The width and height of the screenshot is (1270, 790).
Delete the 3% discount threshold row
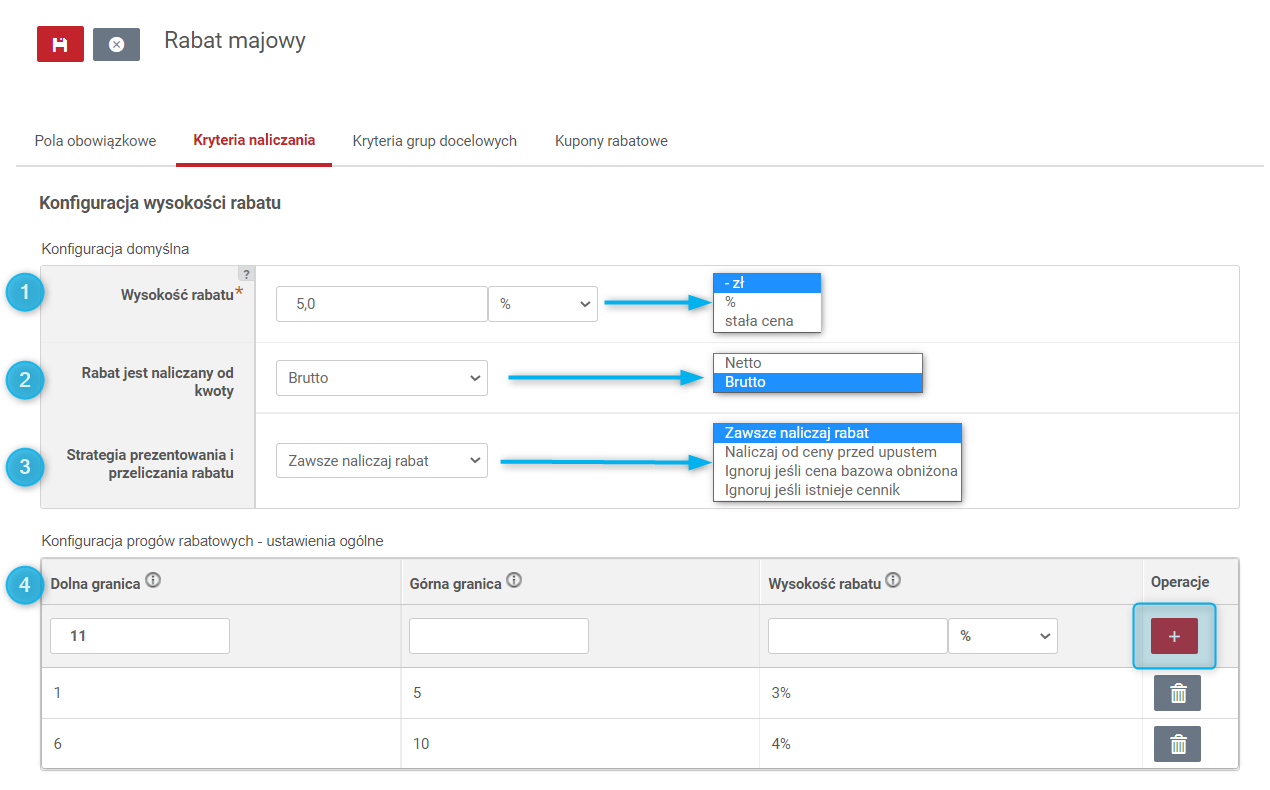(1177, 693)
